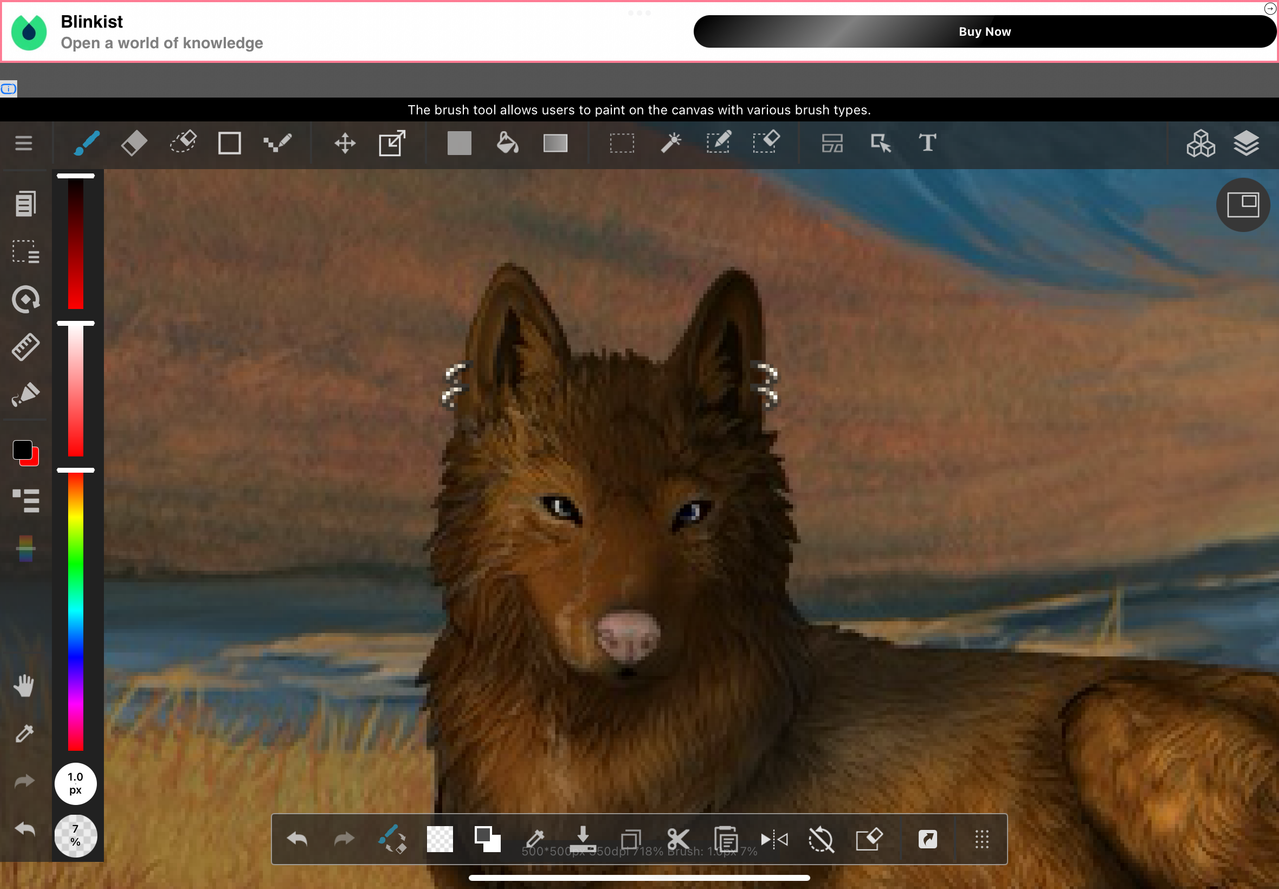Open the rotate canvas icon in sidebar
This screenshot has height=889, width=1279.
pos(25,299)
